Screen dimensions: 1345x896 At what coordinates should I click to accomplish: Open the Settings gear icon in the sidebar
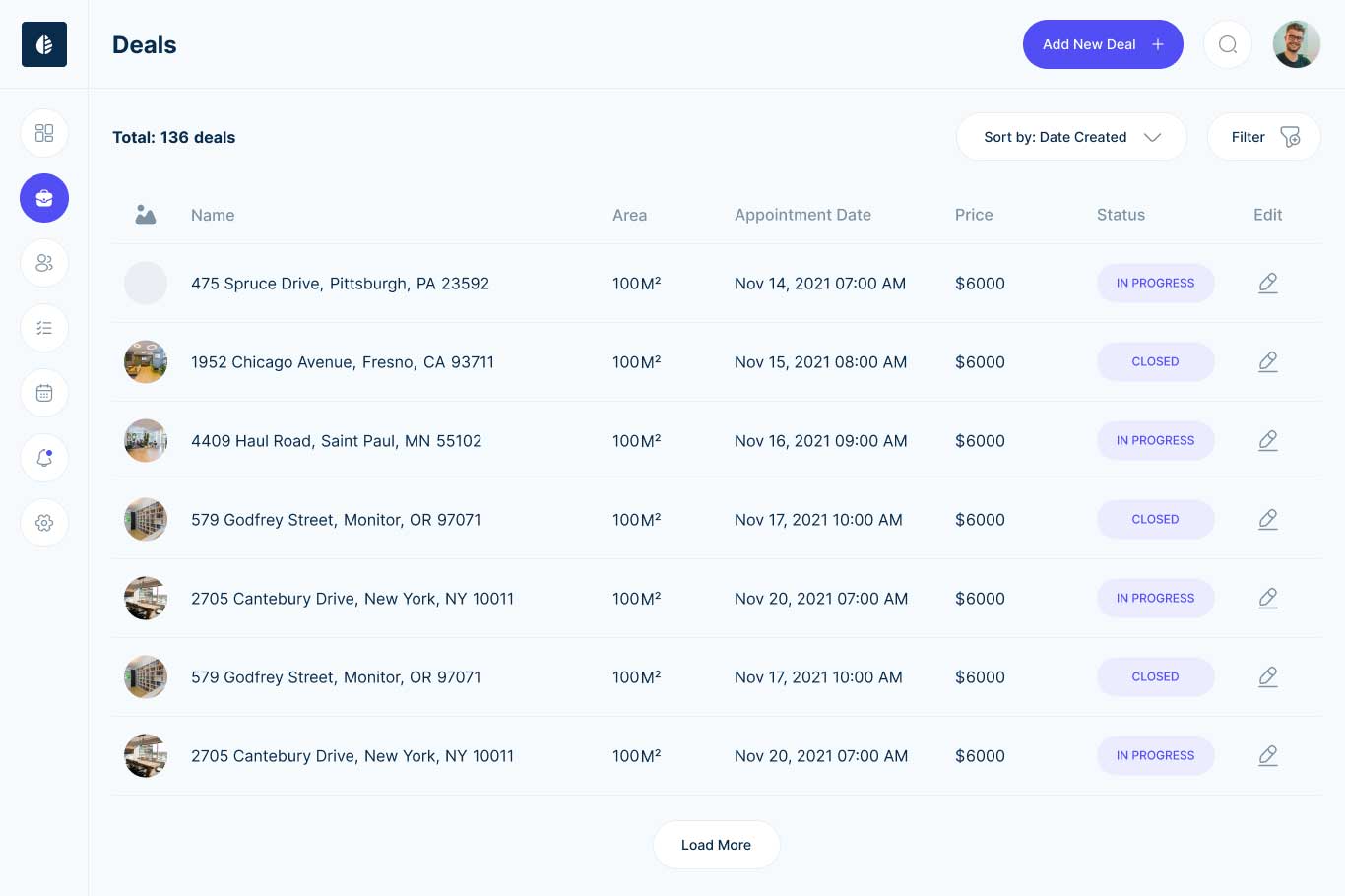[44, 523]
